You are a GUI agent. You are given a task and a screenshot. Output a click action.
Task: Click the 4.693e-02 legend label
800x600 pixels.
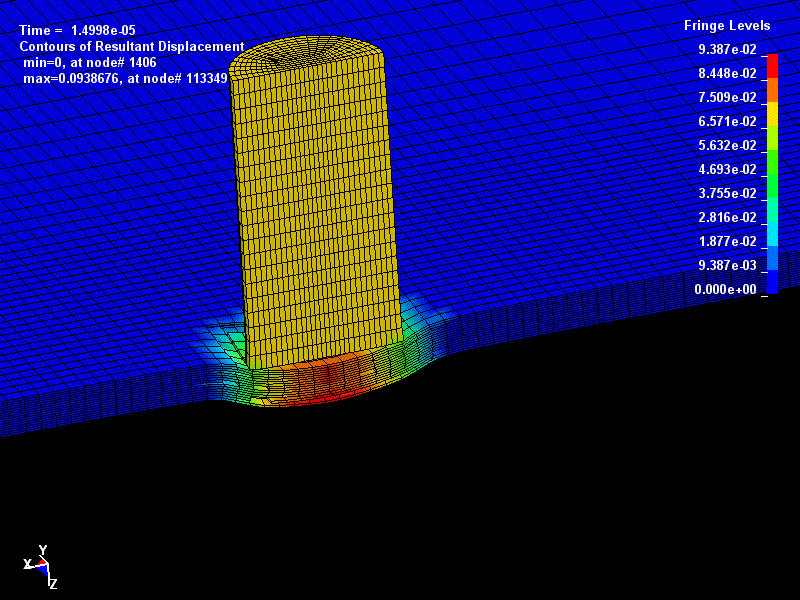pos(728,167)
